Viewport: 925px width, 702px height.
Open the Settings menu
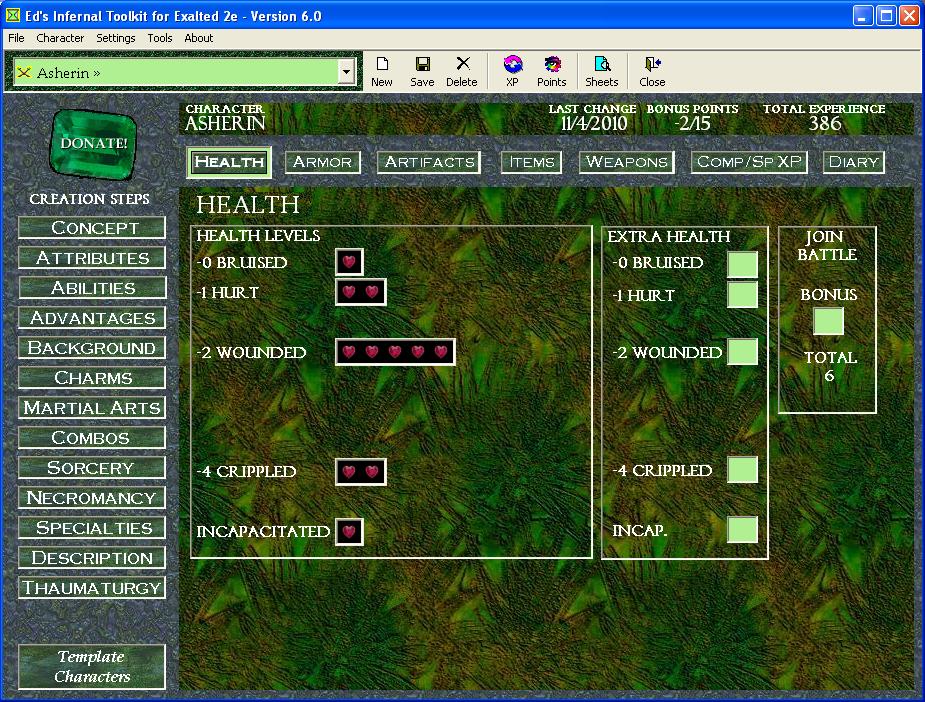116,38
